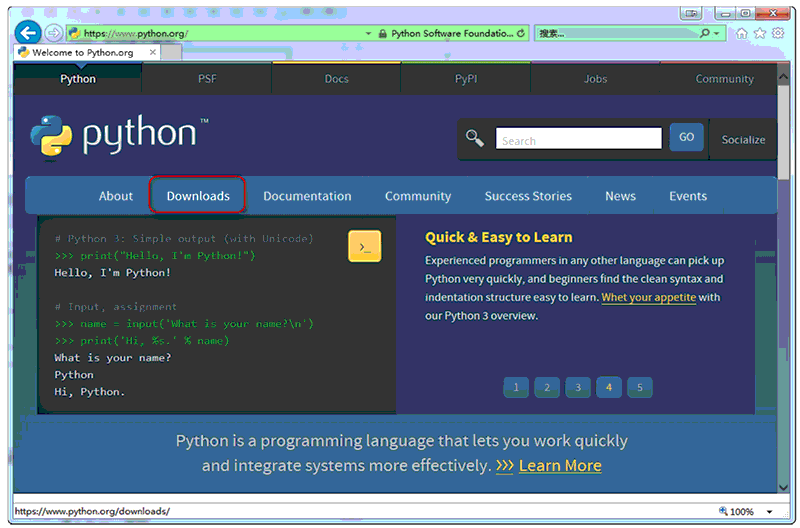
Task: Click the page scrollbar down arrow
Action: point(783,487)
